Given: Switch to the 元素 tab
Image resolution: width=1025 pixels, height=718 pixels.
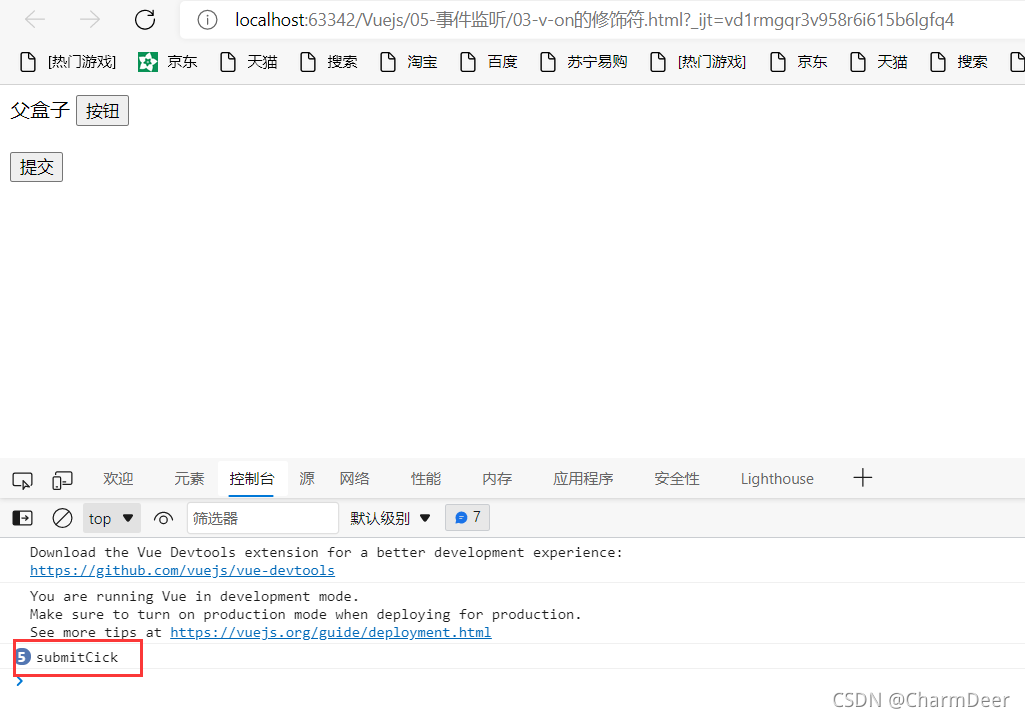Looking at the screenshot, I should 190,479.
